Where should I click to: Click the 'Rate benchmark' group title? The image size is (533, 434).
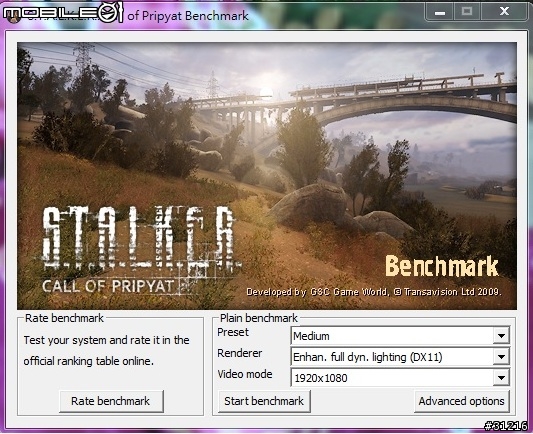coord(64,318)
